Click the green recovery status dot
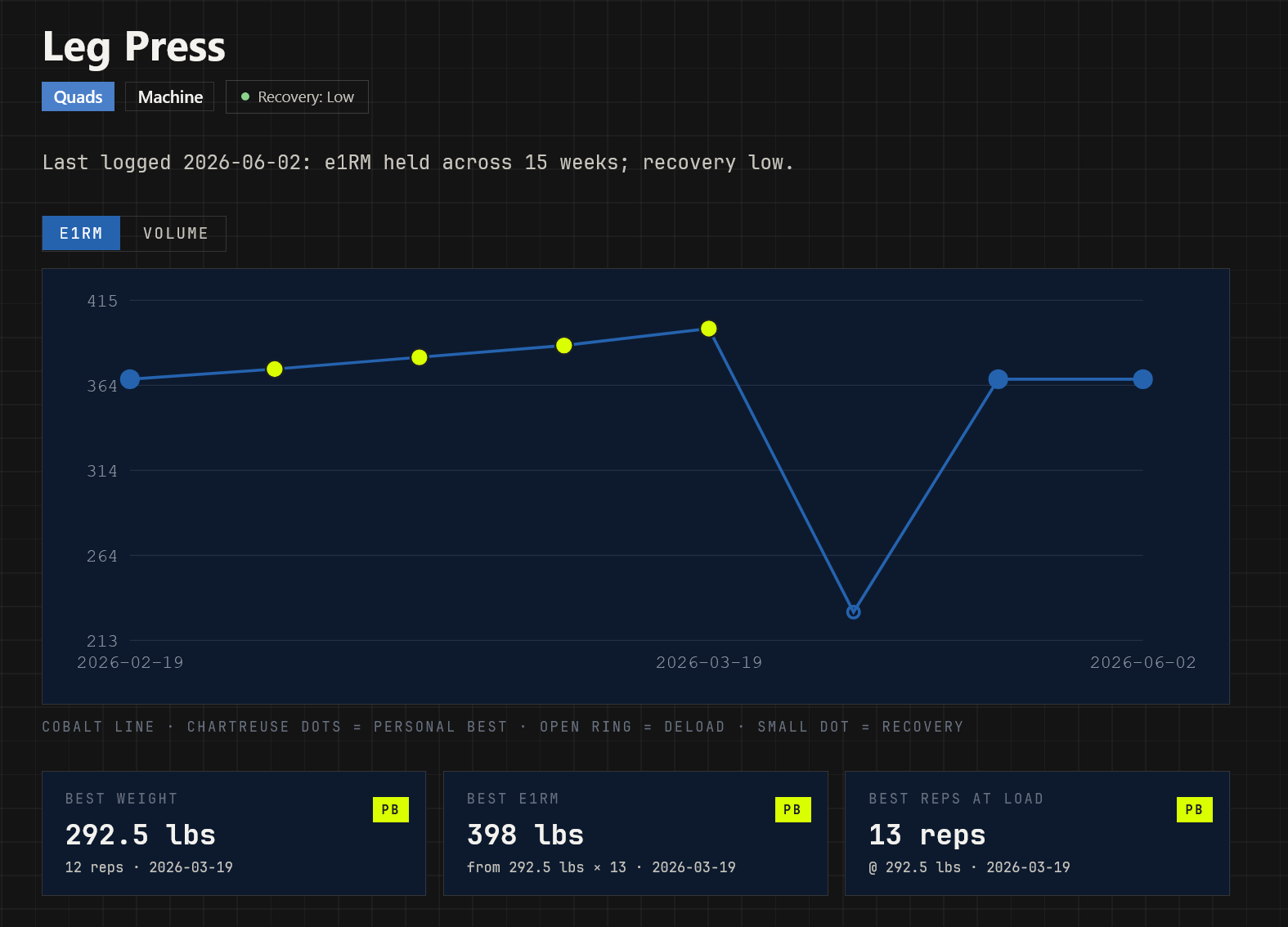 [x=245, y=96]
